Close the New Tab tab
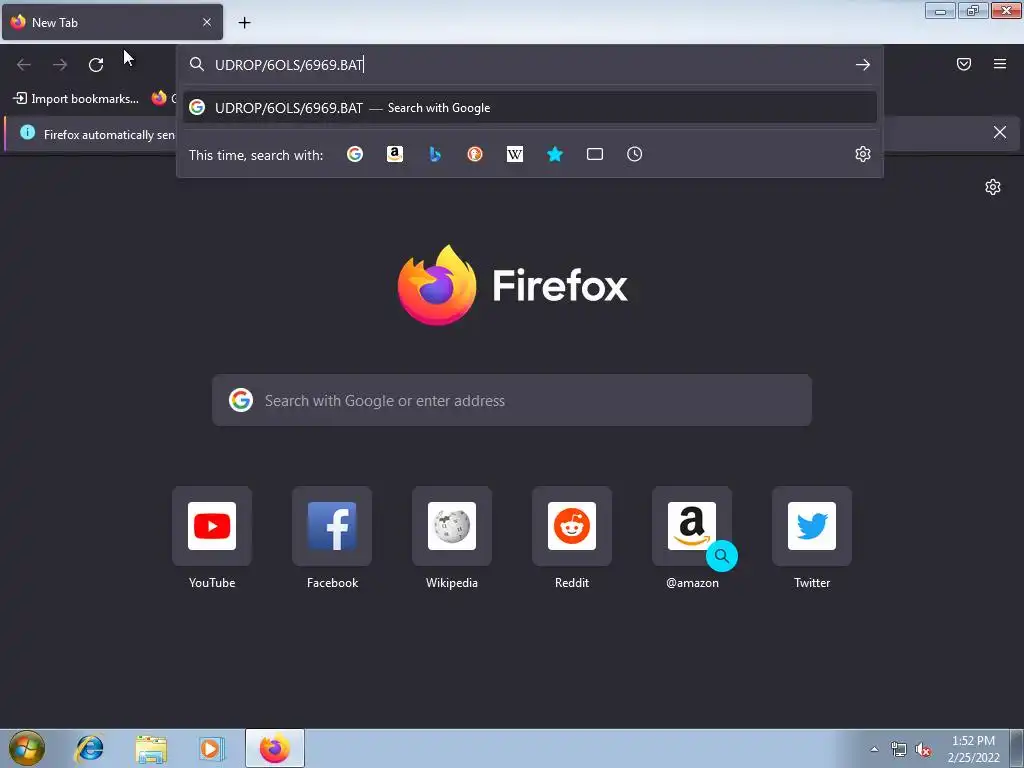 [206, 22]
